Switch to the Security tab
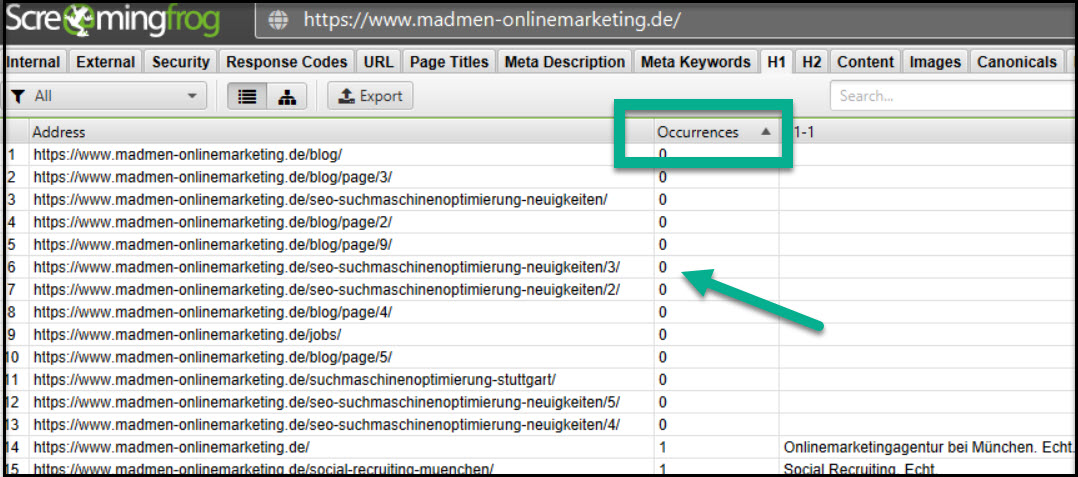 tap(180, 62)
